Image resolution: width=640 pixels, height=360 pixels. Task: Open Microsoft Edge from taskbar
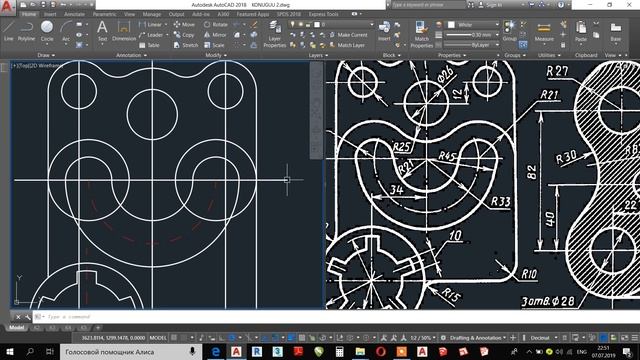pyautogui.click(x=216, y=351)
